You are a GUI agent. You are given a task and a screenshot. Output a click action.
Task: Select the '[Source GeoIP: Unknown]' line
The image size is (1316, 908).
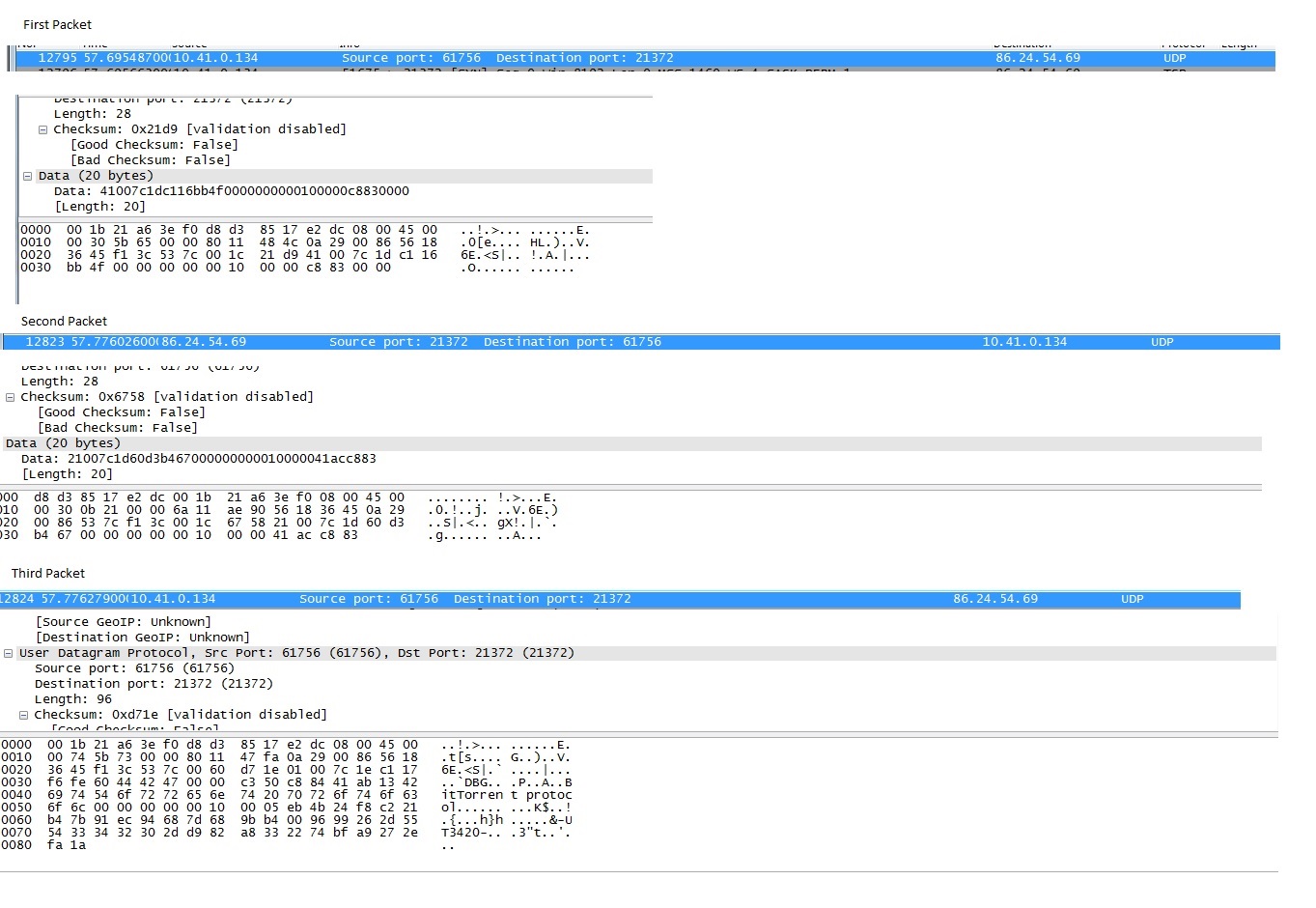124,622
